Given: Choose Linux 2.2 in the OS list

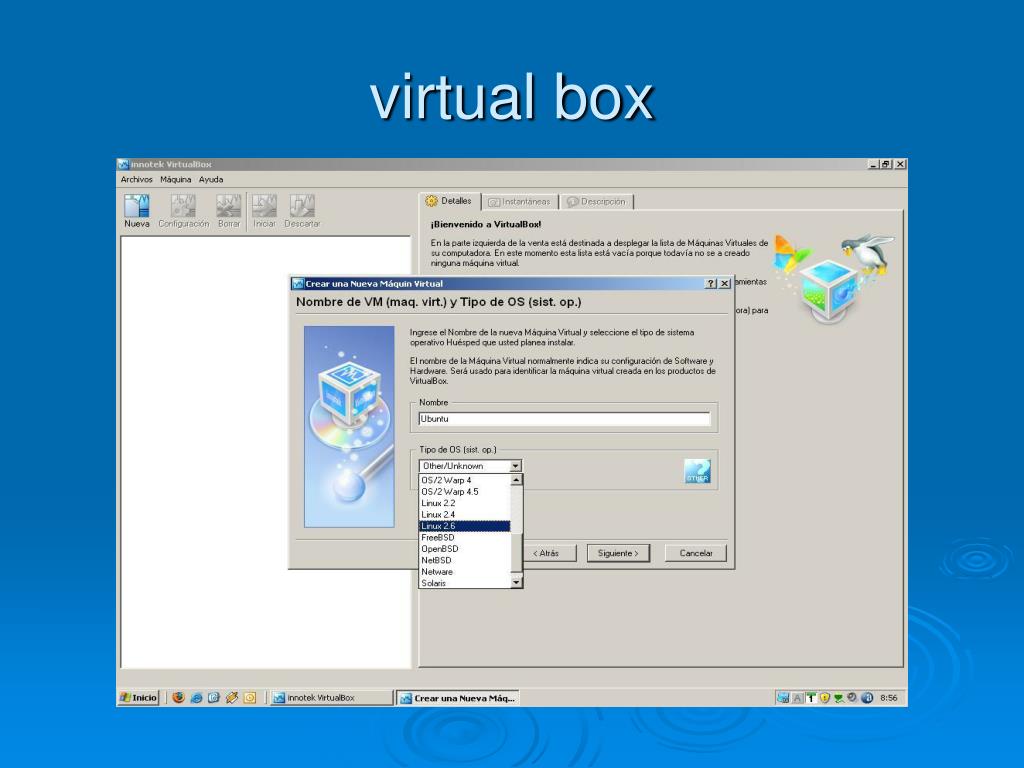Looking at the screenshot, I should 464,503.
